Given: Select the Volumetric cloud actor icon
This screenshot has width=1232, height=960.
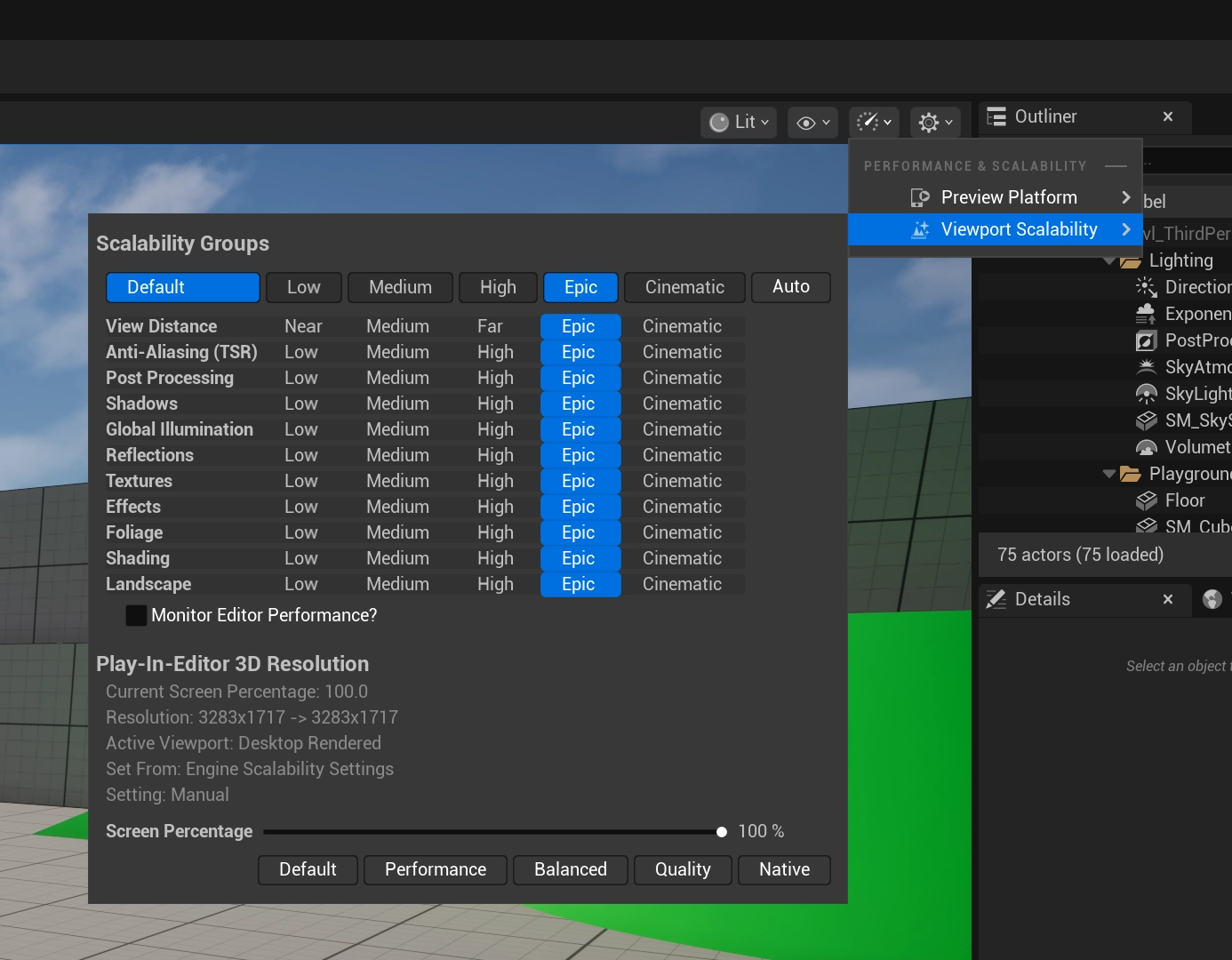Looking at the screenshot, I should click(1147, 447).
